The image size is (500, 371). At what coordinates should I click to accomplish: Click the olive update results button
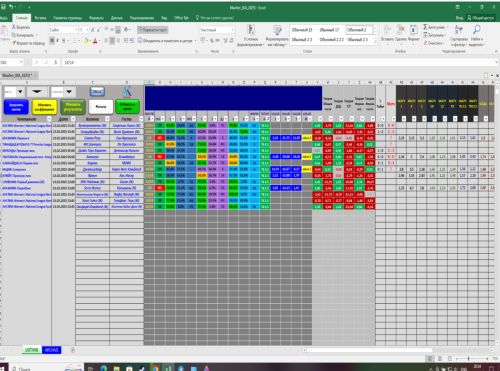pyautogui.click(x=73, y=107)
